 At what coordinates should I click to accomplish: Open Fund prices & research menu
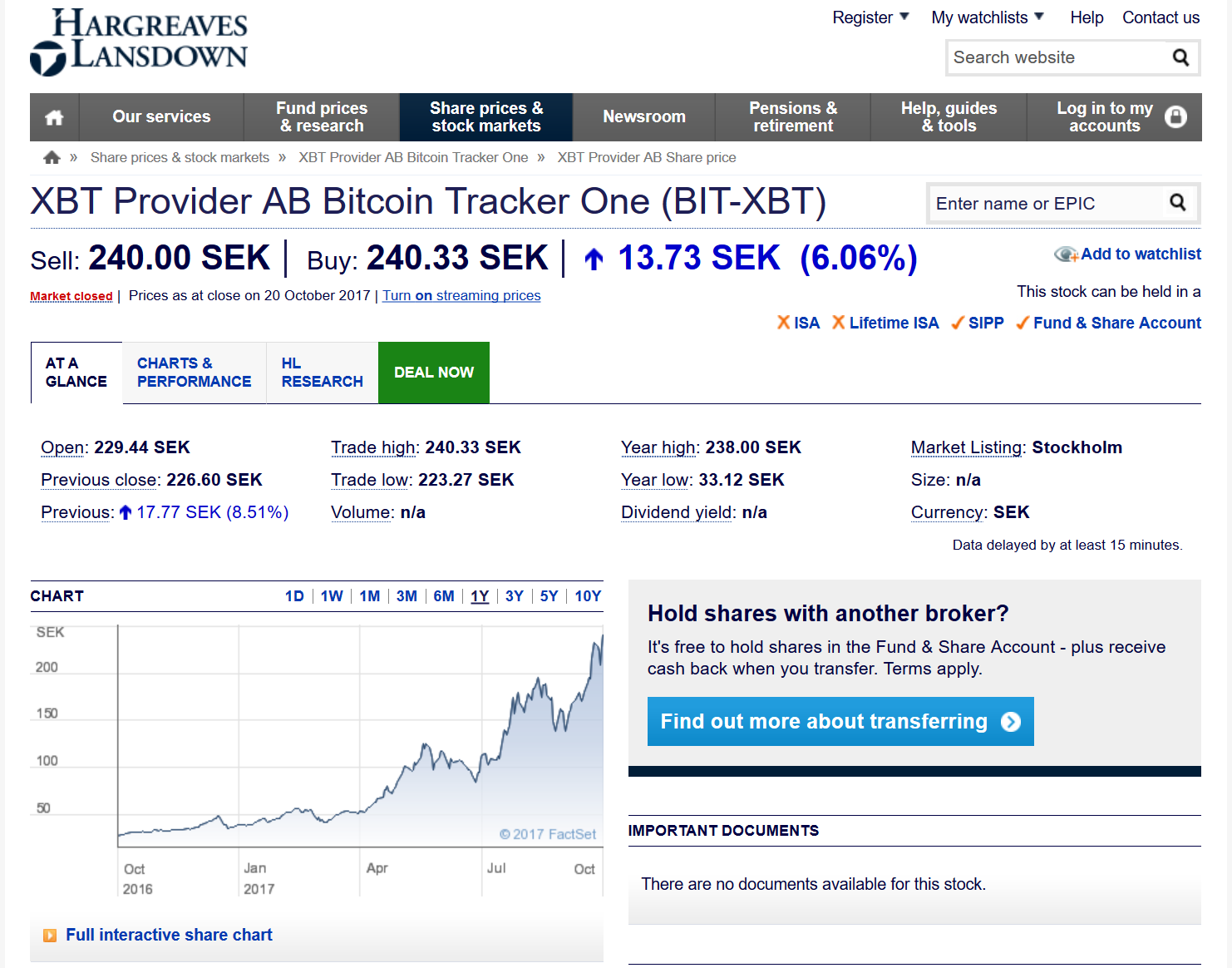(322, 117)
